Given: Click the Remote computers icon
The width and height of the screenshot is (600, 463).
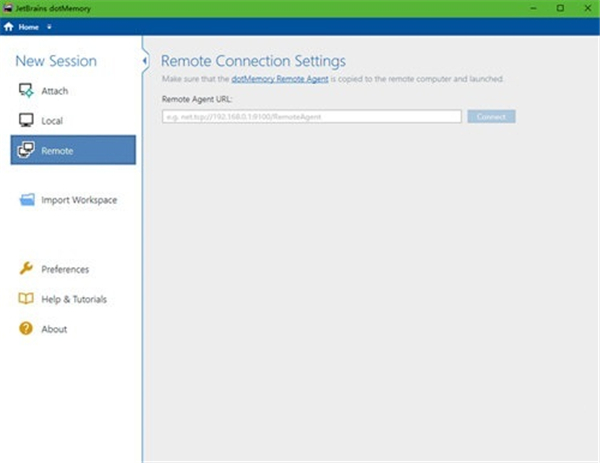Looking at the screenshot, I should pos(26,150).
